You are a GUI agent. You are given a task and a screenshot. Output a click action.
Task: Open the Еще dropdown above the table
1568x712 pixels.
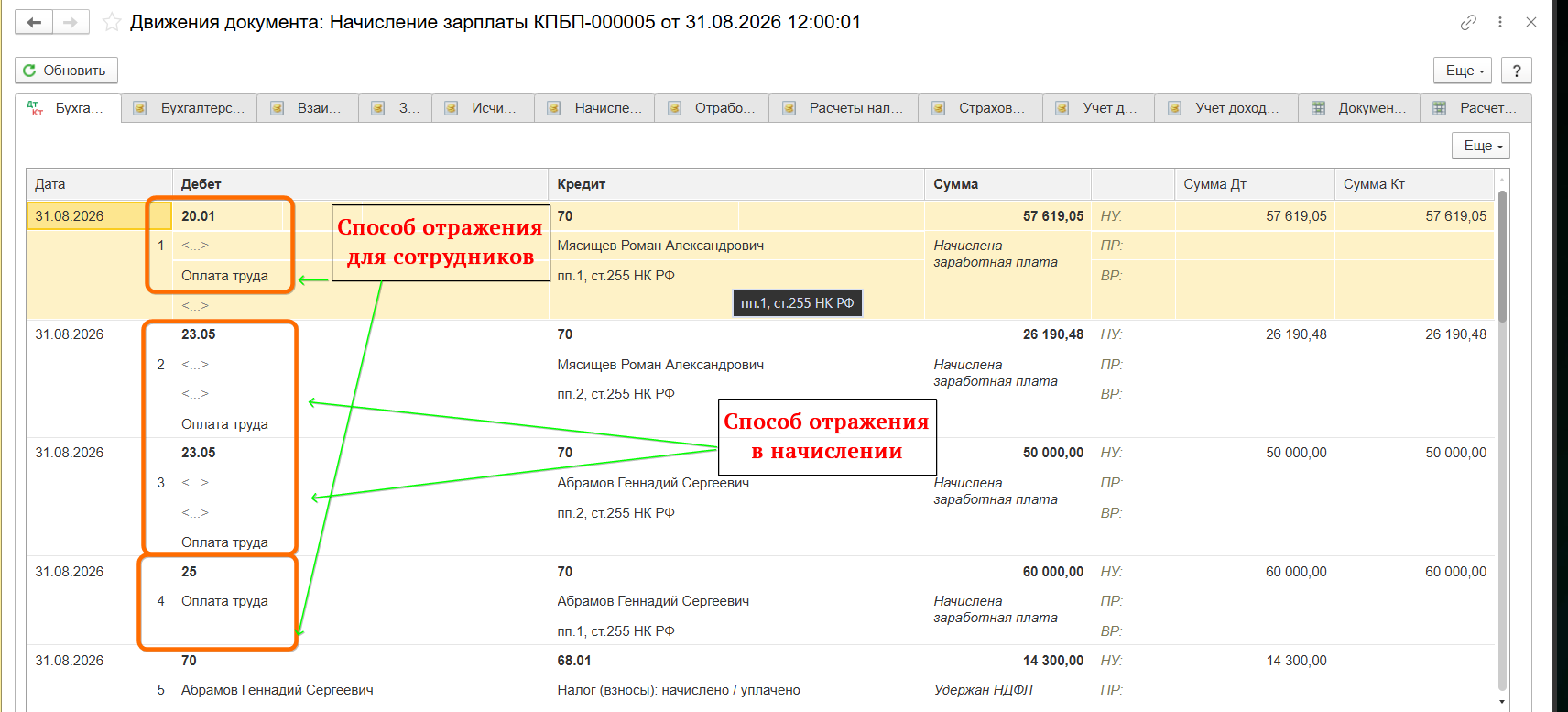1481,146
